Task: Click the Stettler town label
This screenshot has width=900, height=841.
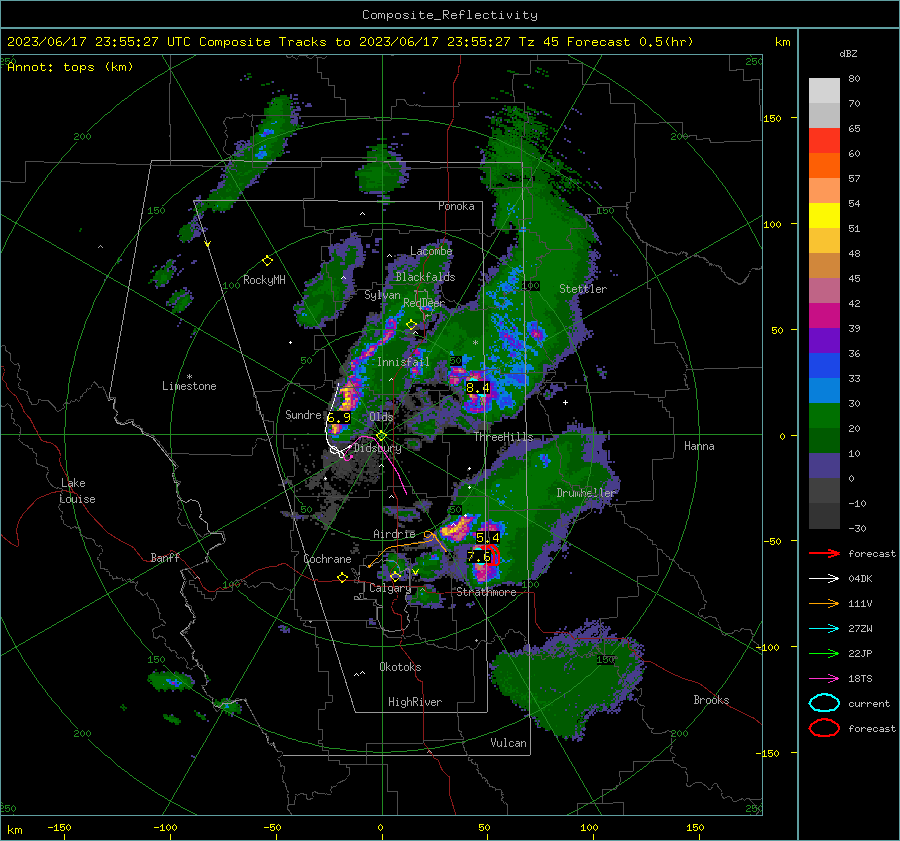Action: point(583,289)
